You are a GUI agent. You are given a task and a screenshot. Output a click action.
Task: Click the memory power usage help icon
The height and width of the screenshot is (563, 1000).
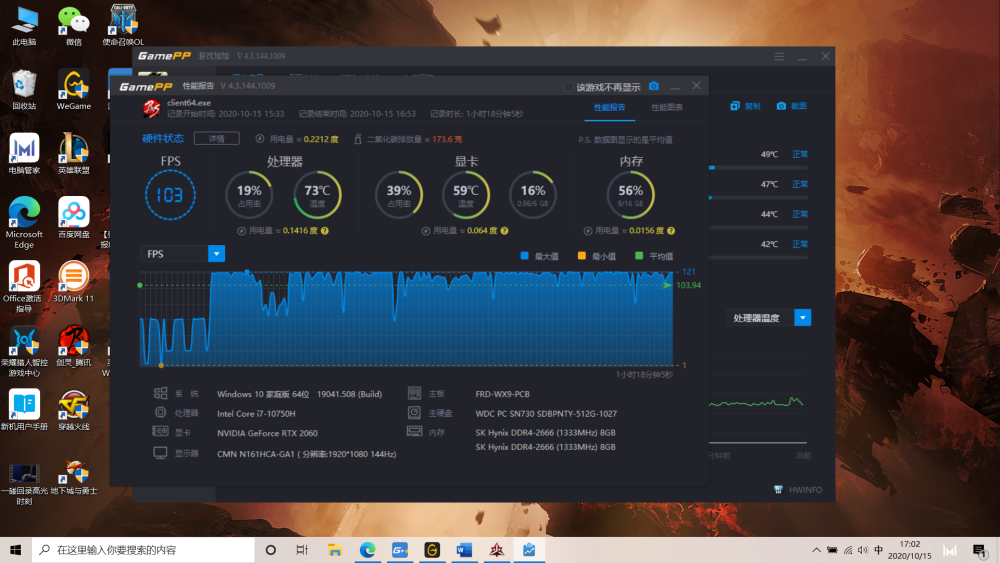[671, 231]
